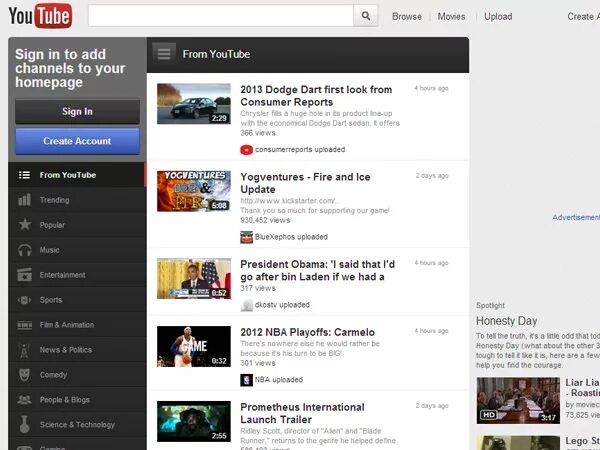Click the dkostv channel avatar

tap(246, 305)
